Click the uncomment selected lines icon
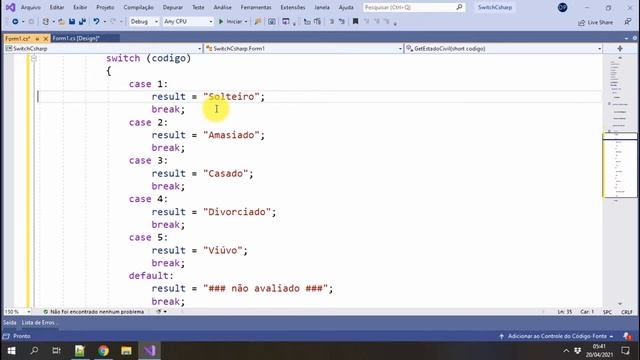The image size is (640, 360). click(x=342, y=22)
